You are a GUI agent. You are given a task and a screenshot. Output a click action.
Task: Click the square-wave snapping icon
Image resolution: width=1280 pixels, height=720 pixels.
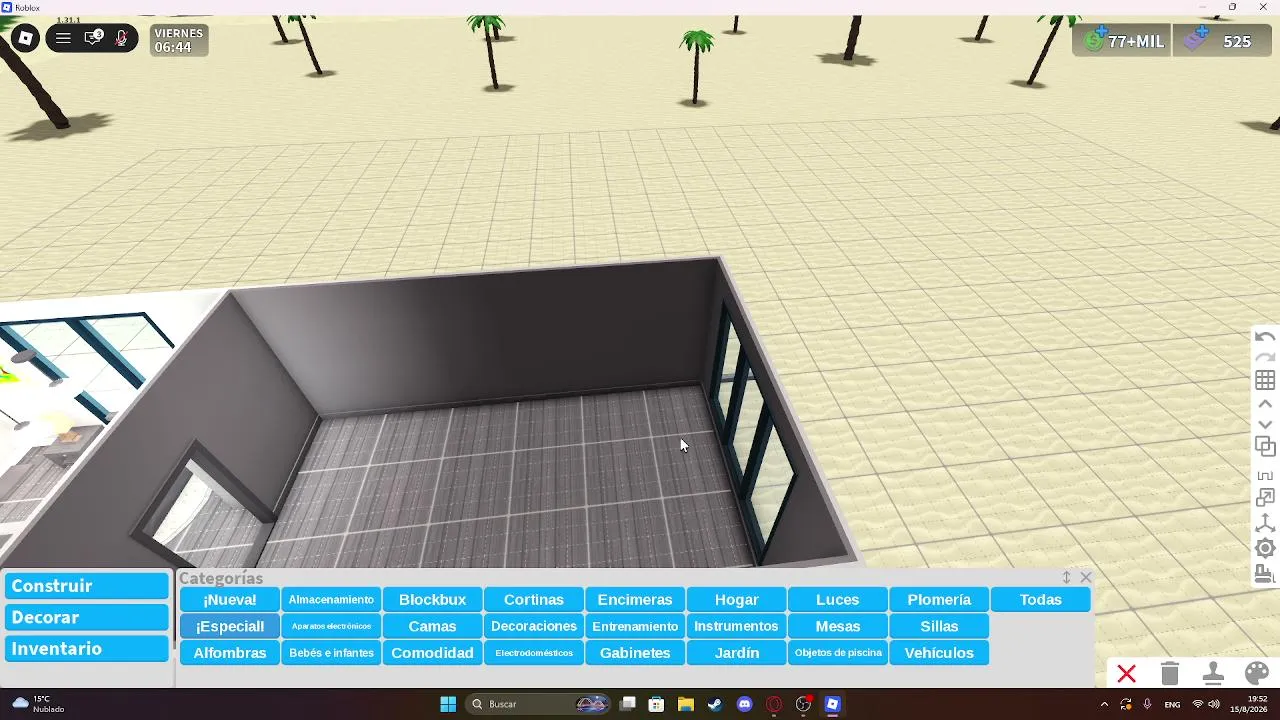1265,475
